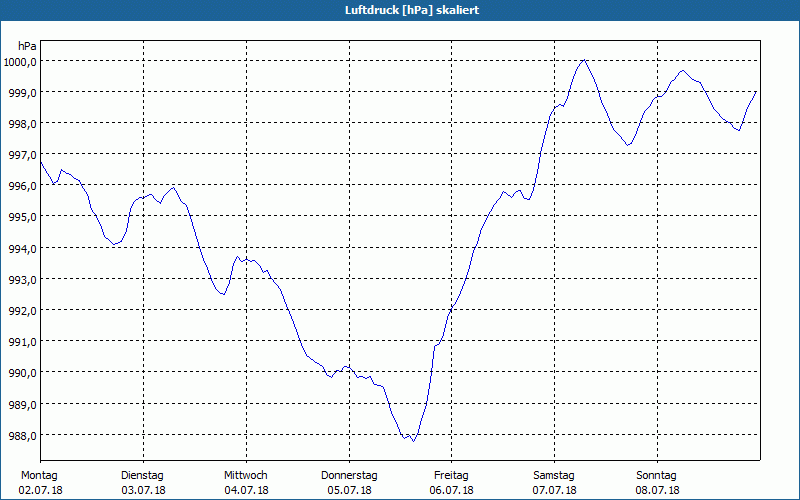The image size is (800, 500).
Task: Click the date 08.07.18
Action: coord(657,490)
